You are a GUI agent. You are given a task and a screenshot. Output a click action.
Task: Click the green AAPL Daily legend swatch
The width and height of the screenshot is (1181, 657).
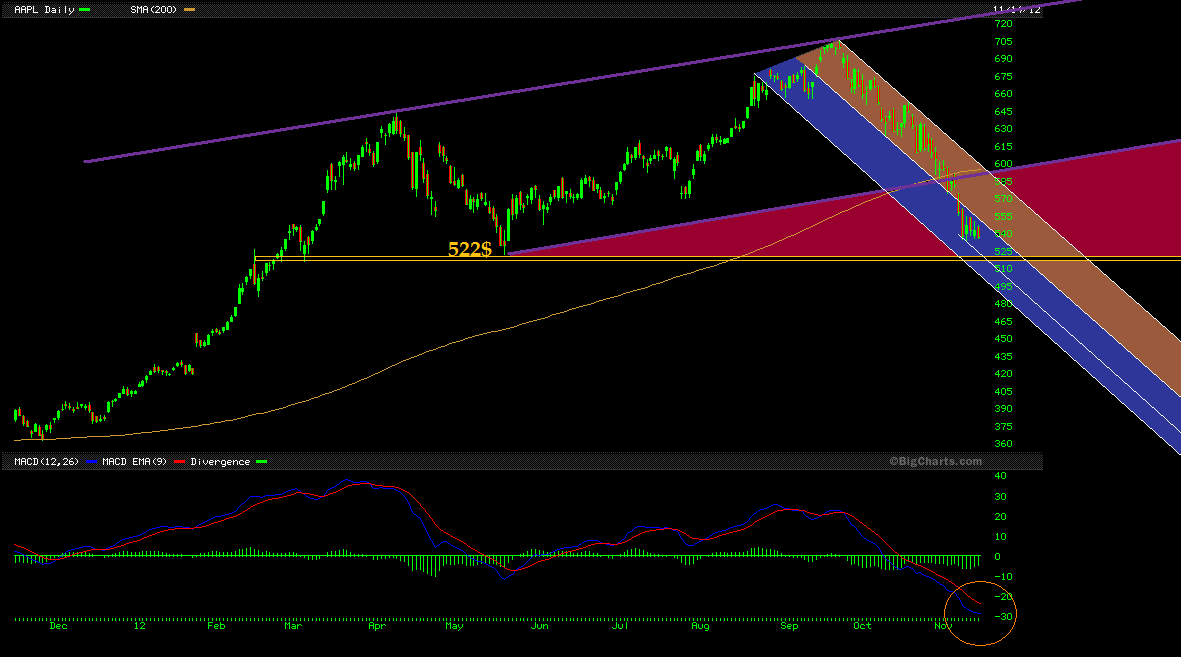pos(84,10)
